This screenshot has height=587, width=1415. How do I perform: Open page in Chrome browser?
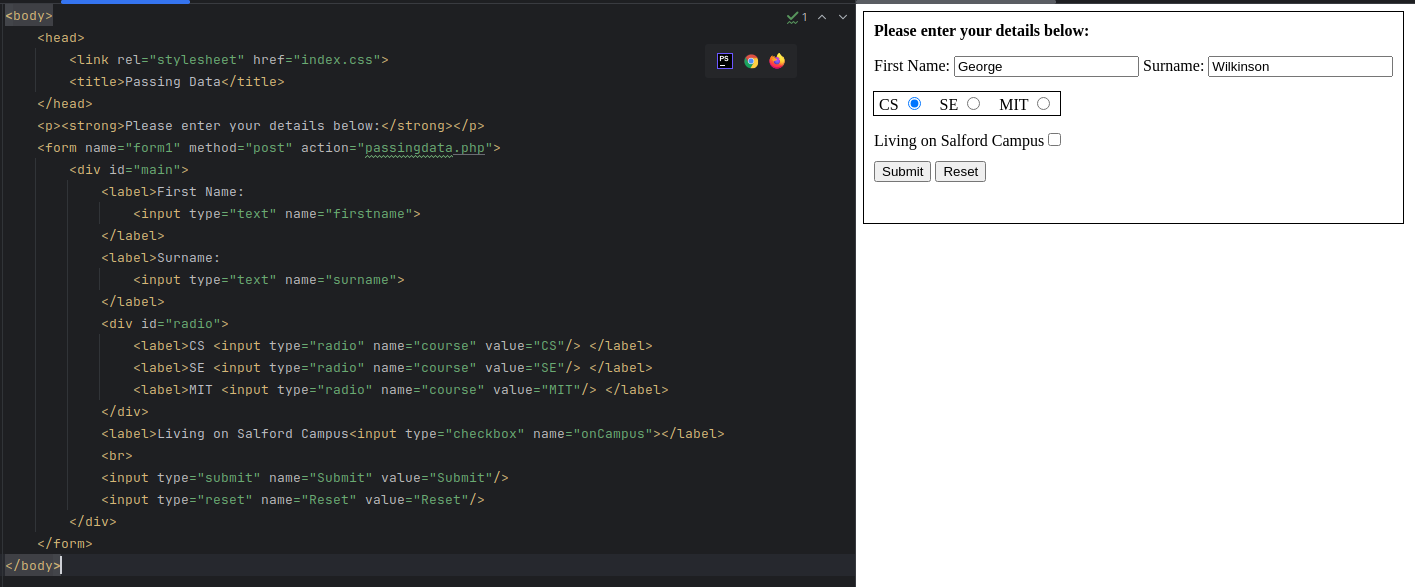click(751, 61)
